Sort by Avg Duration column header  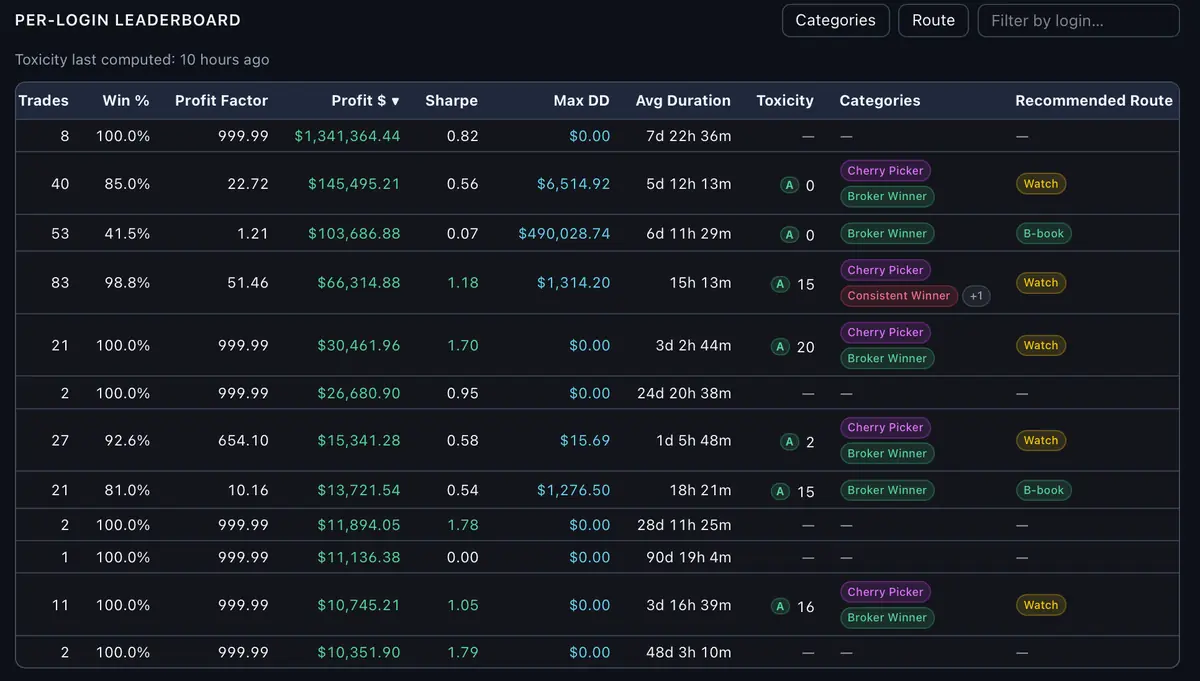coord(683,100)
